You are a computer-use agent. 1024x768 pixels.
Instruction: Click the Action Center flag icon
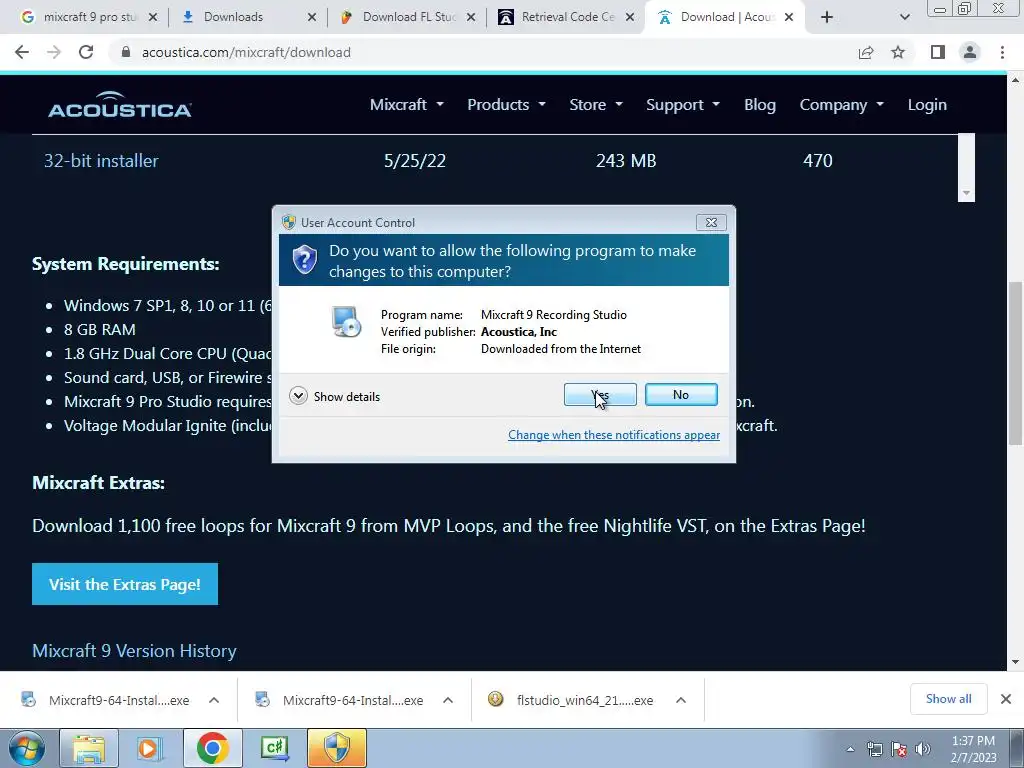tap(899, 750)
